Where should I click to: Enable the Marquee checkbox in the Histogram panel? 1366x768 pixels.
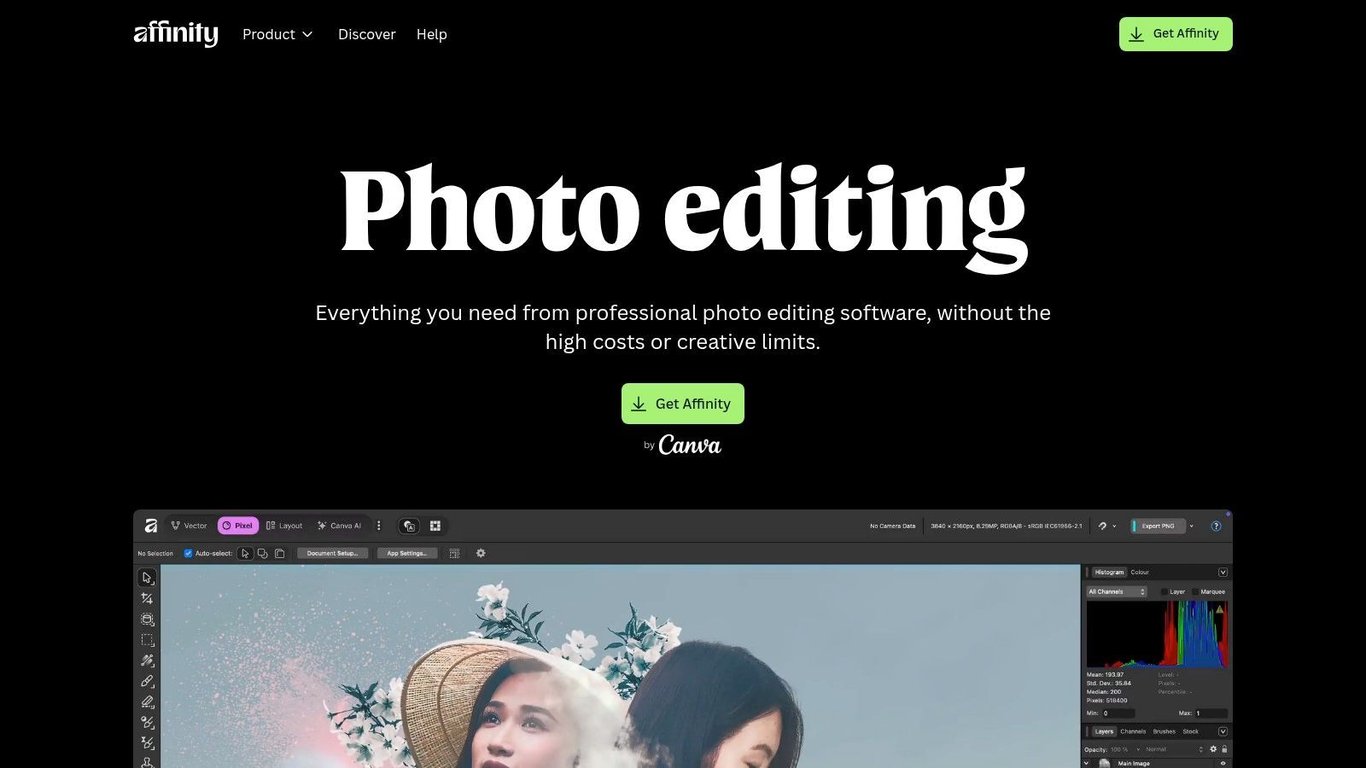(1195, 591)
